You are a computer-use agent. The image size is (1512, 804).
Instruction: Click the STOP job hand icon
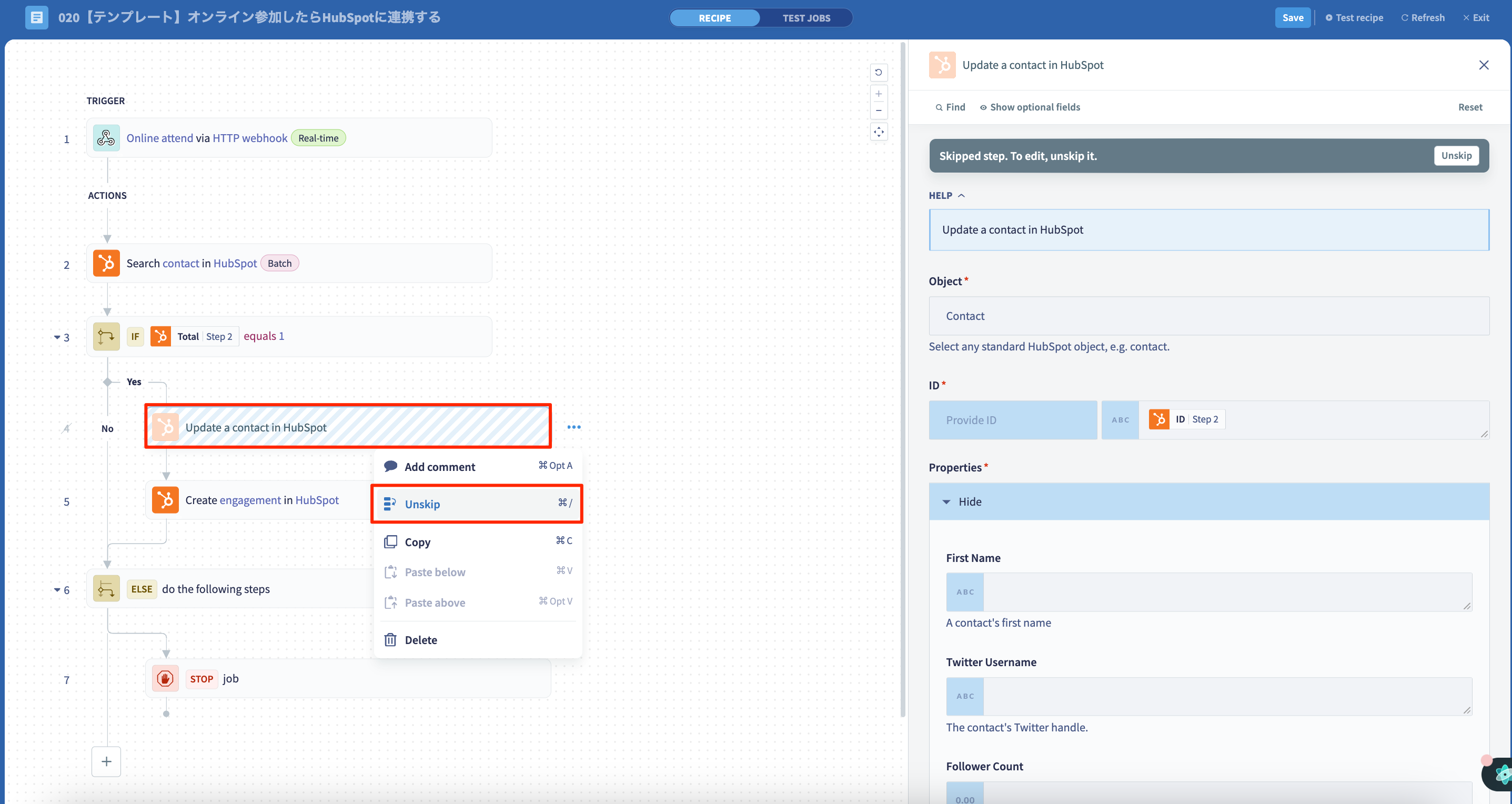point(166,678)
